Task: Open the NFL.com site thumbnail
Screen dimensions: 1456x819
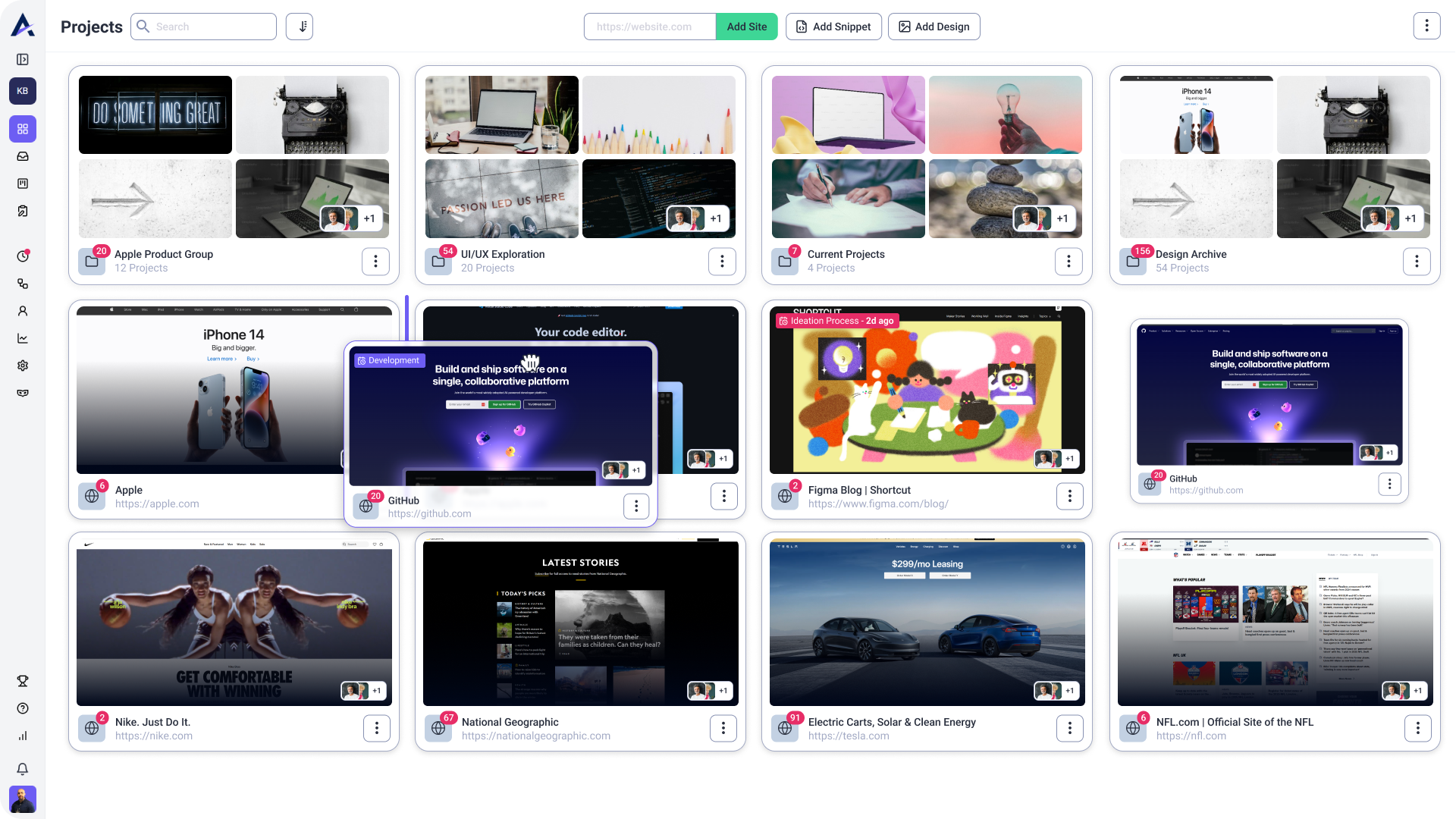Action: click(1276, 622)
